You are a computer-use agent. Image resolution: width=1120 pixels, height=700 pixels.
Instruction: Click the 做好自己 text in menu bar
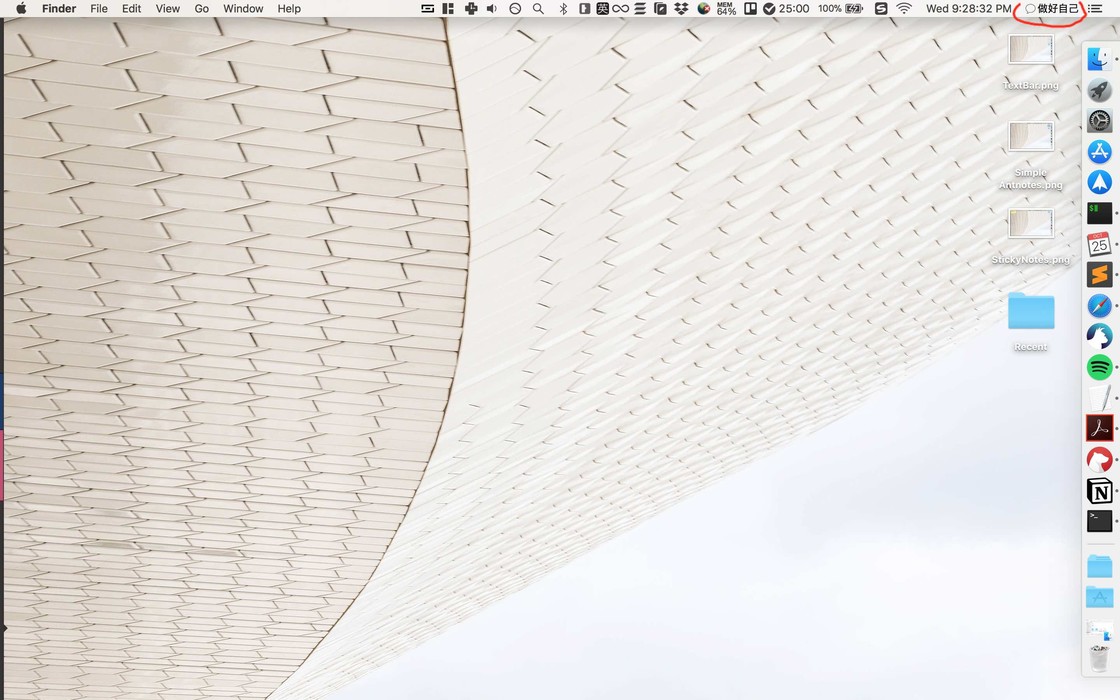coord(1058,9)
